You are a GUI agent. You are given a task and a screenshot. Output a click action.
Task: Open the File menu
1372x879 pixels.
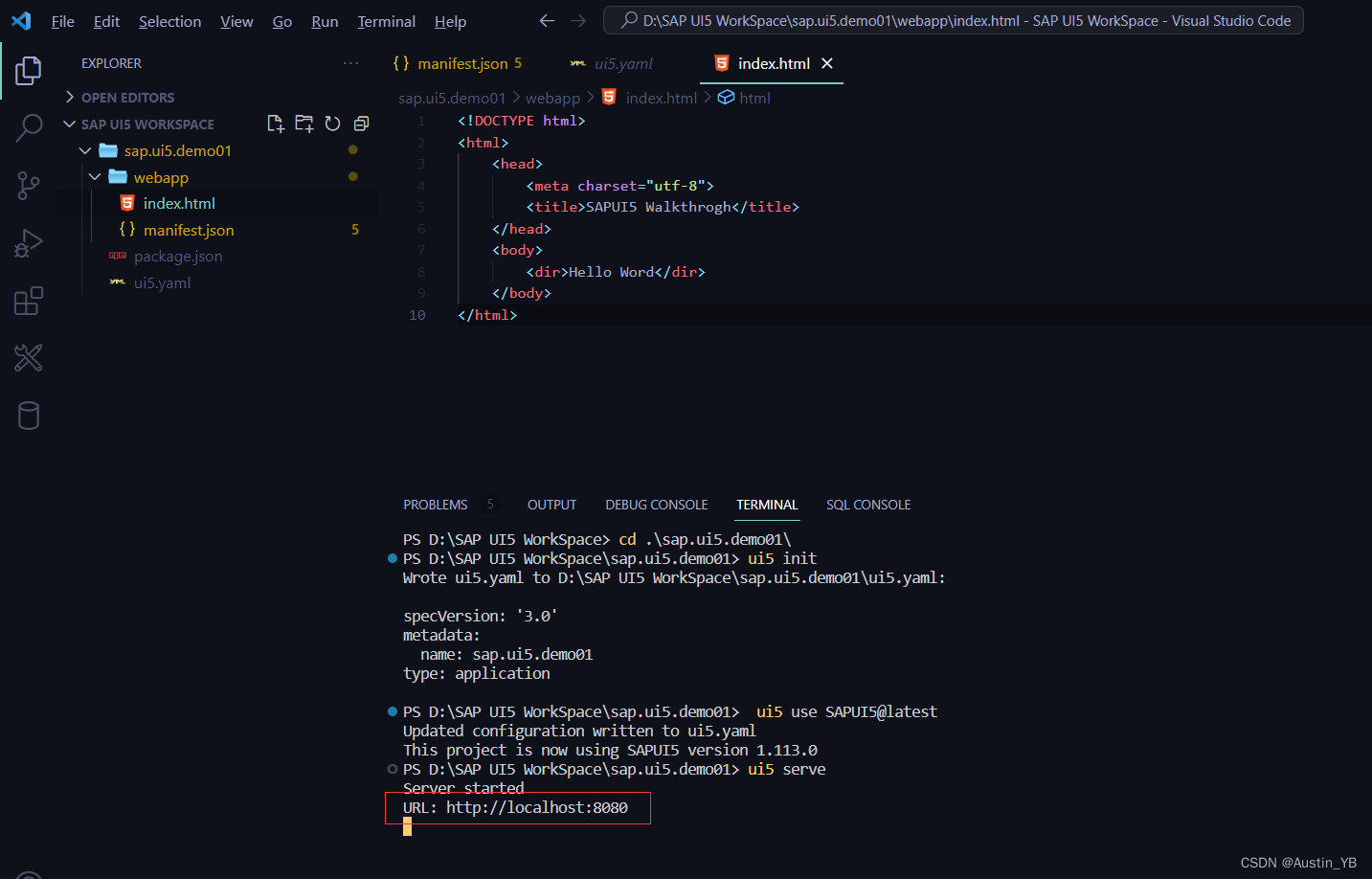[63, 21]
